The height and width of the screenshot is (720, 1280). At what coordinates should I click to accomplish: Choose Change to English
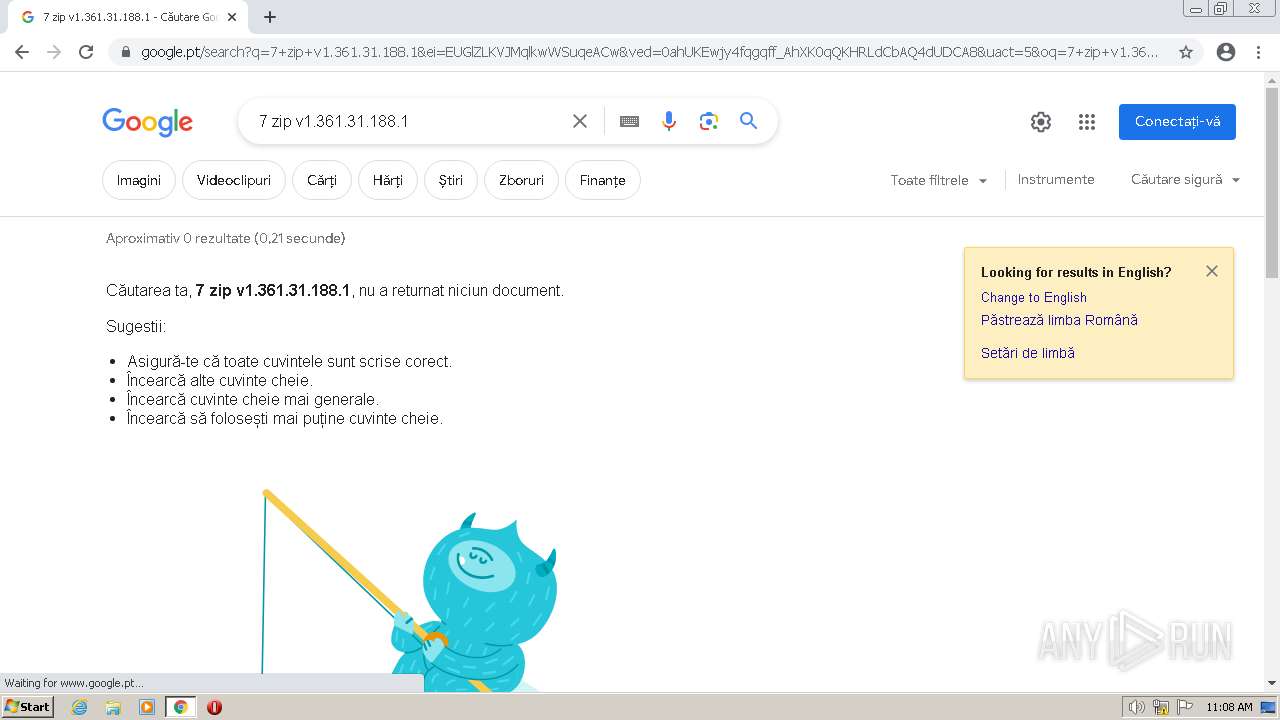1034,297
